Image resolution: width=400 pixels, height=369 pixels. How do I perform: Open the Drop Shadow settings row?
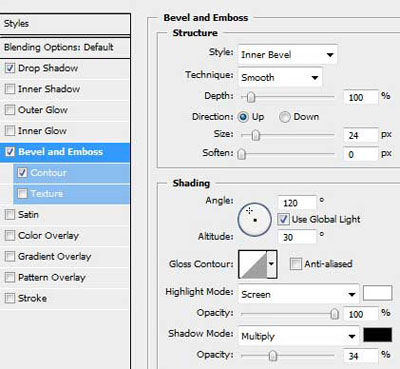point(65,68)
